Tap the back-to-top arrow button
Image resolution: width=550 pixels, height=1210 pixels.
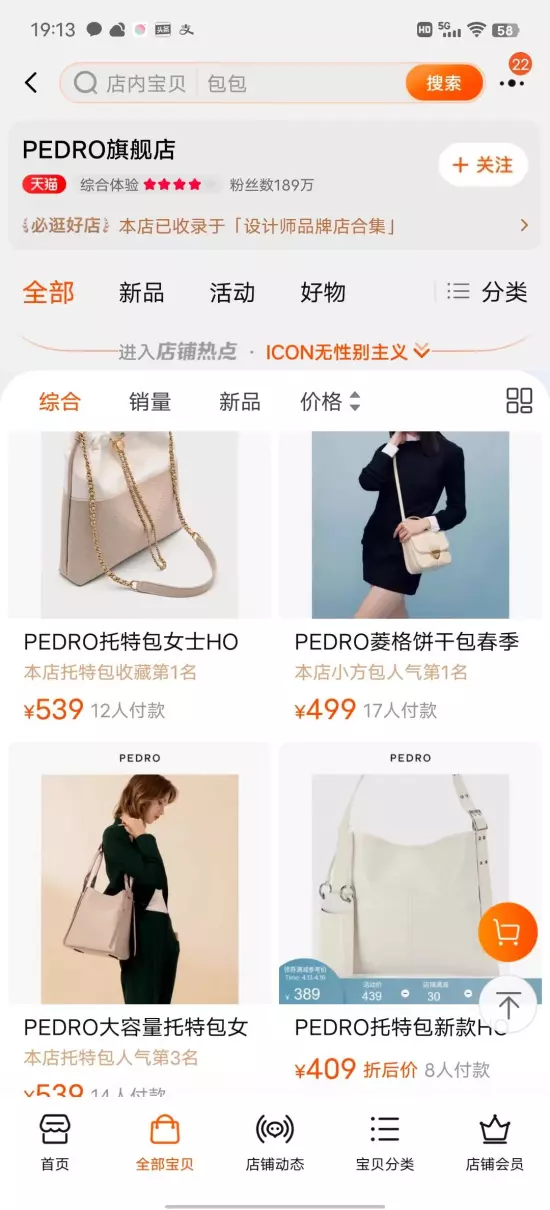(x=508, y=1005)
